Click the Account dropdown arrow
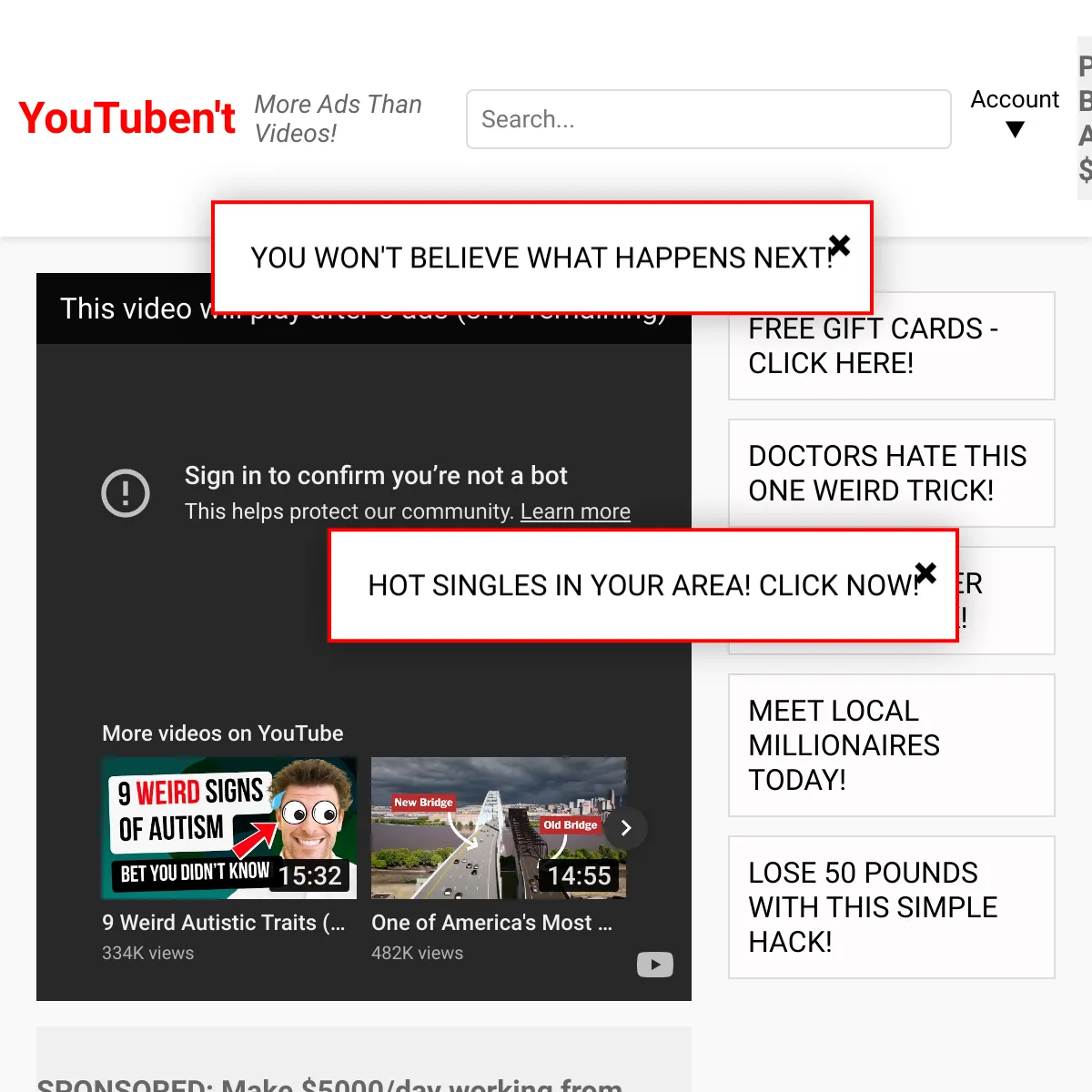 (x=1016, y=129)
